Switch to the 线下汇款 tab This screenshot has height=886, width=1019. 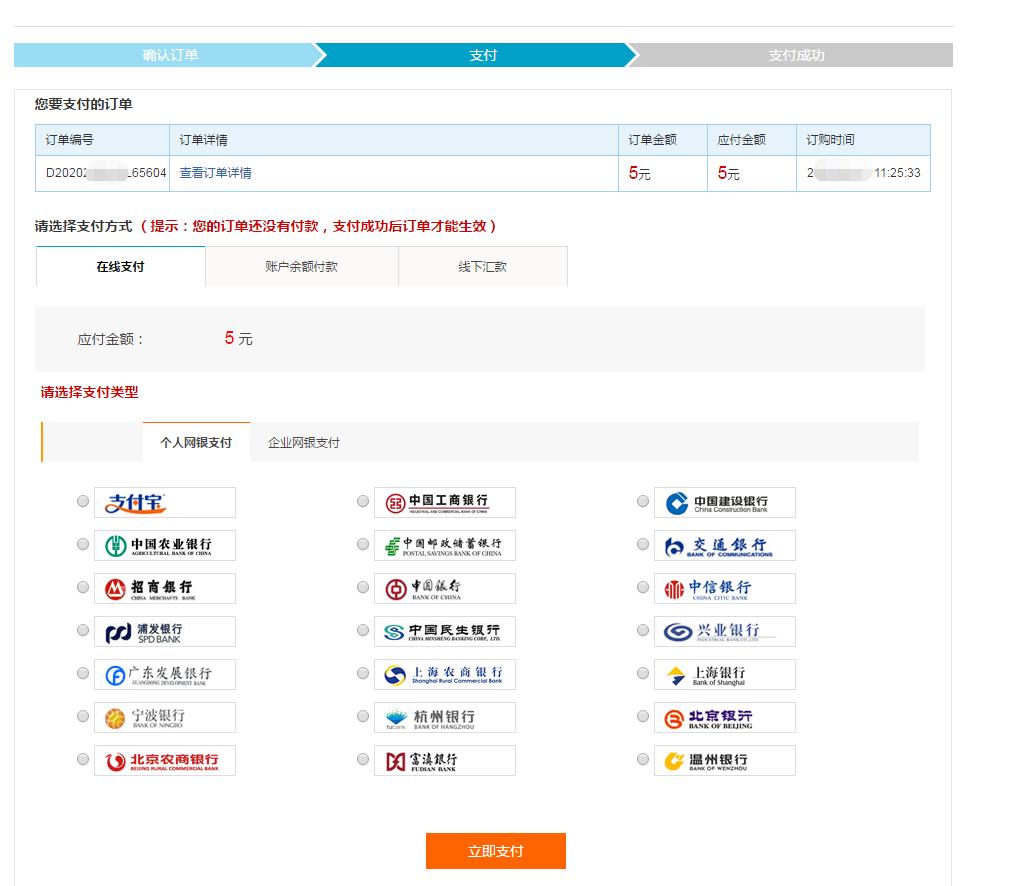pyautogui.click(x=482, y=267)
